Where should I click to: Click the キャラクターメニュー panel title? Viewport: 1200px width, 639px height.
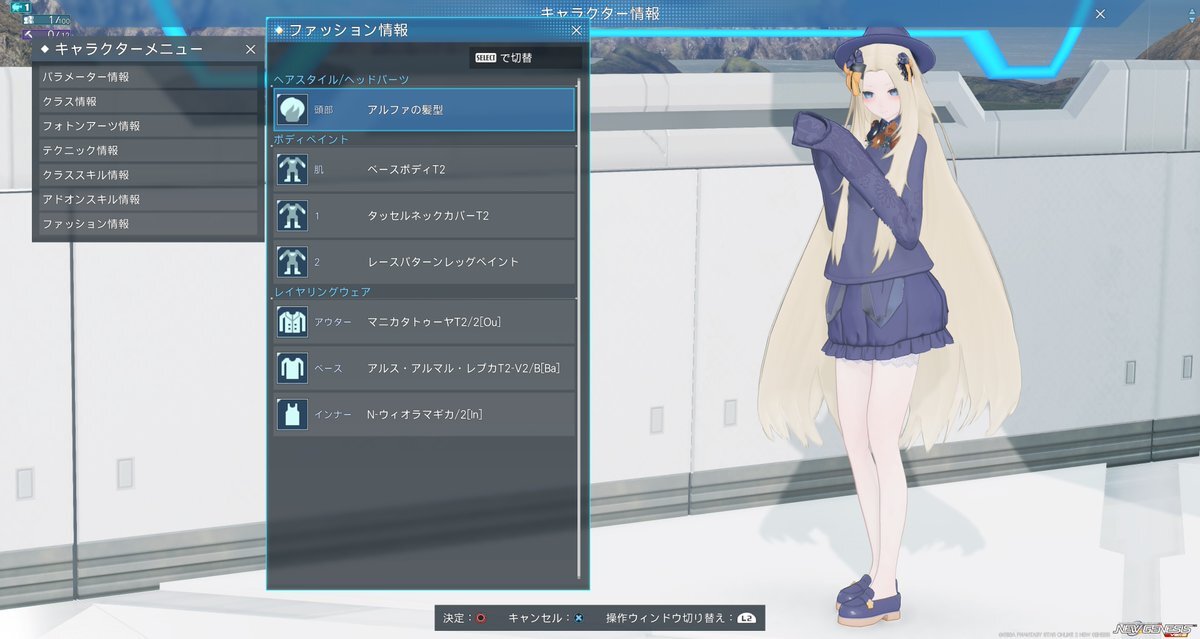point(128,49)
